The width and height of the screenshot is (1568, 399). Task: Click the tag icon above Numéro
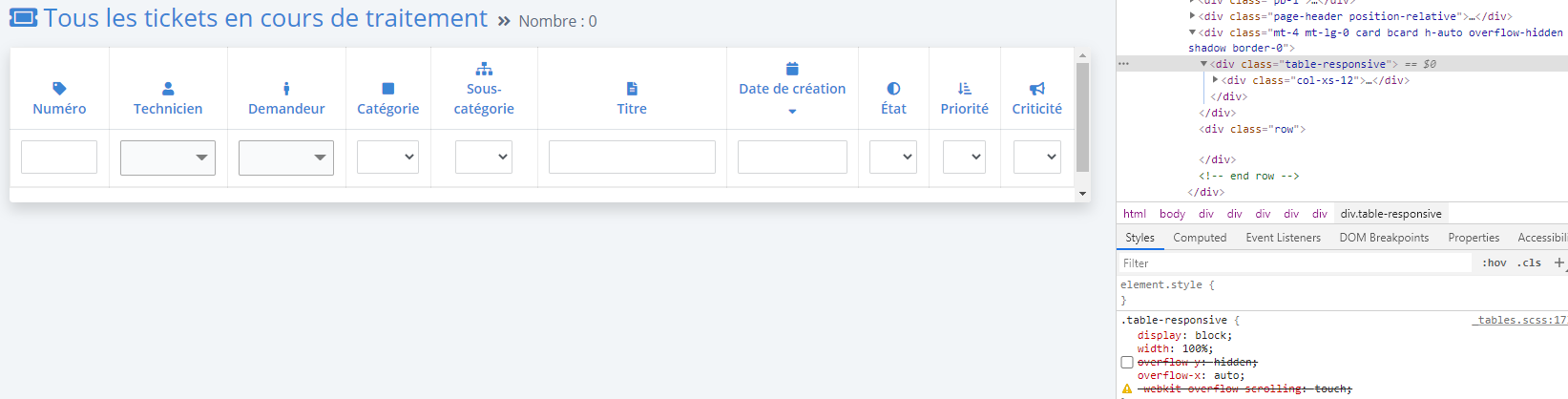59,89
